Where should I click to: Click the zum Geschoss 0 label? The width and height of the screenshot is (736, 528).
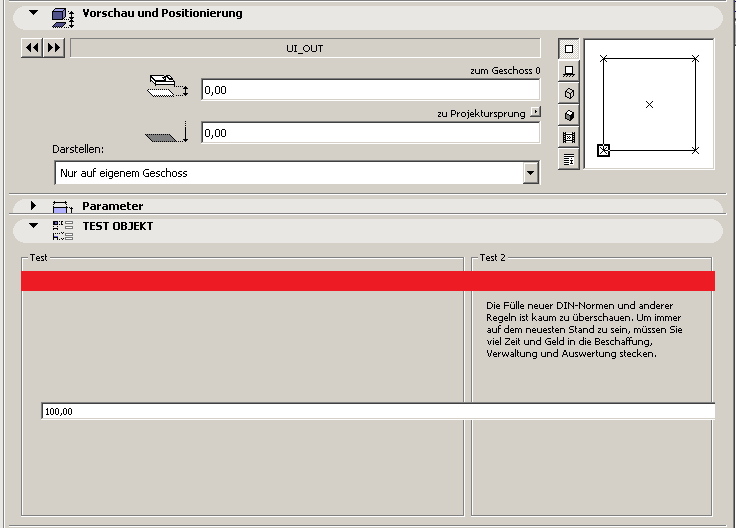(x=505, y=70)
